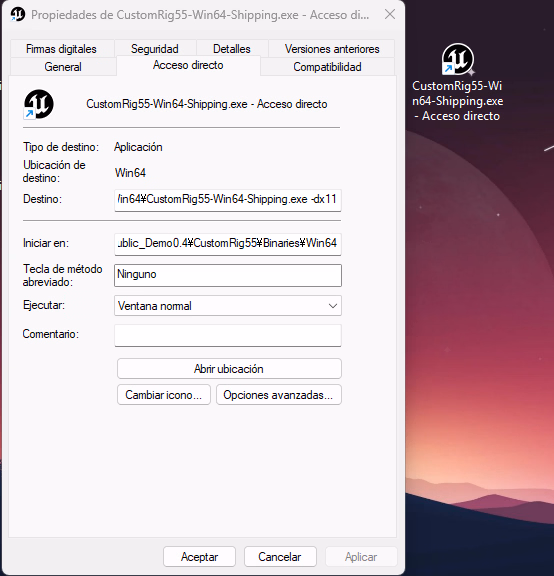Viewport: 554px width, 576px height.
Task: Click the empty Comentario field
Action: (228, 335)
